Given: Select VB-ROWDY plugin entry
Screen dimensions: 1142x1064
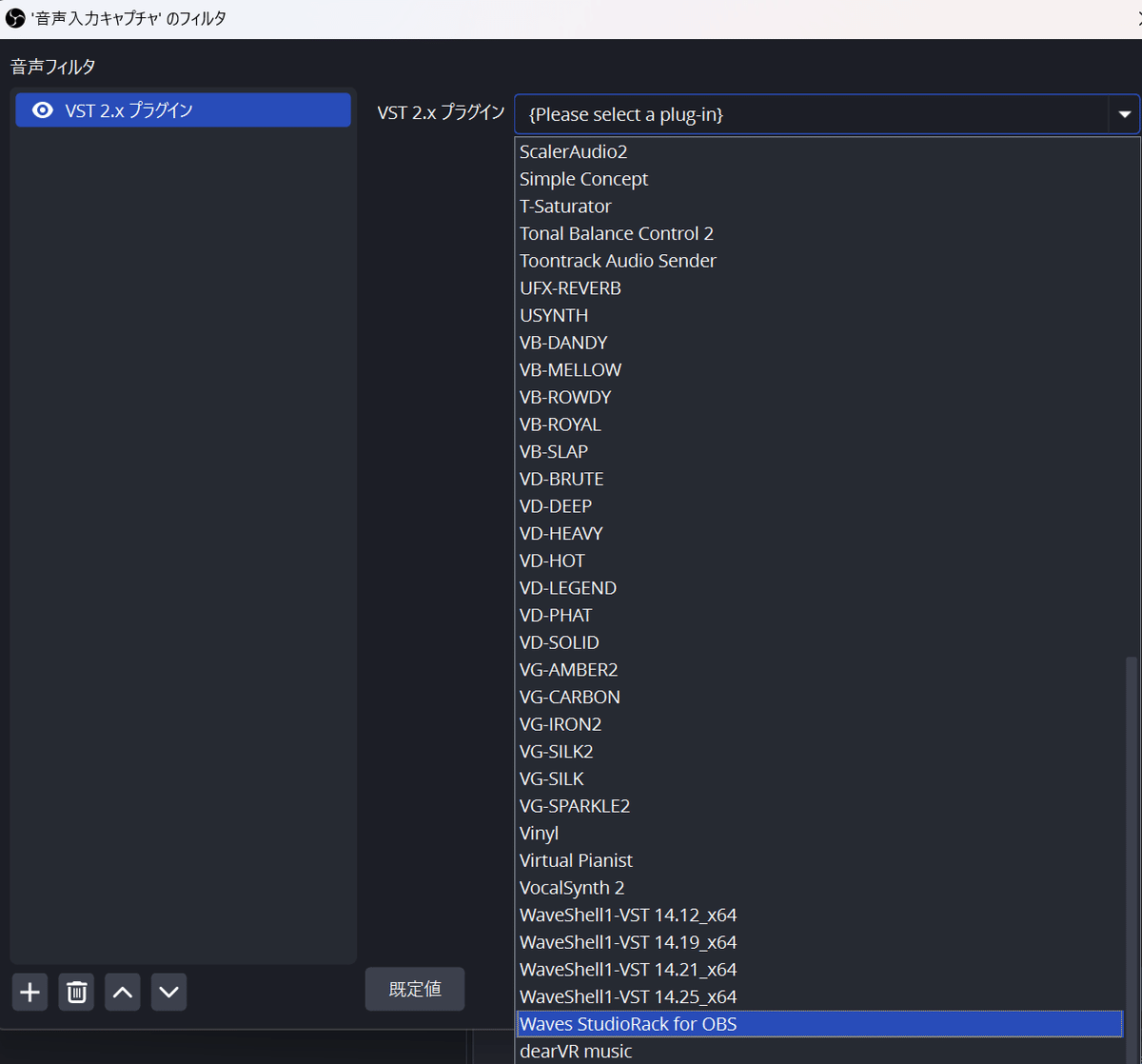Looking at the screenshot, I should pyautogui.click(x=819, y=397).
